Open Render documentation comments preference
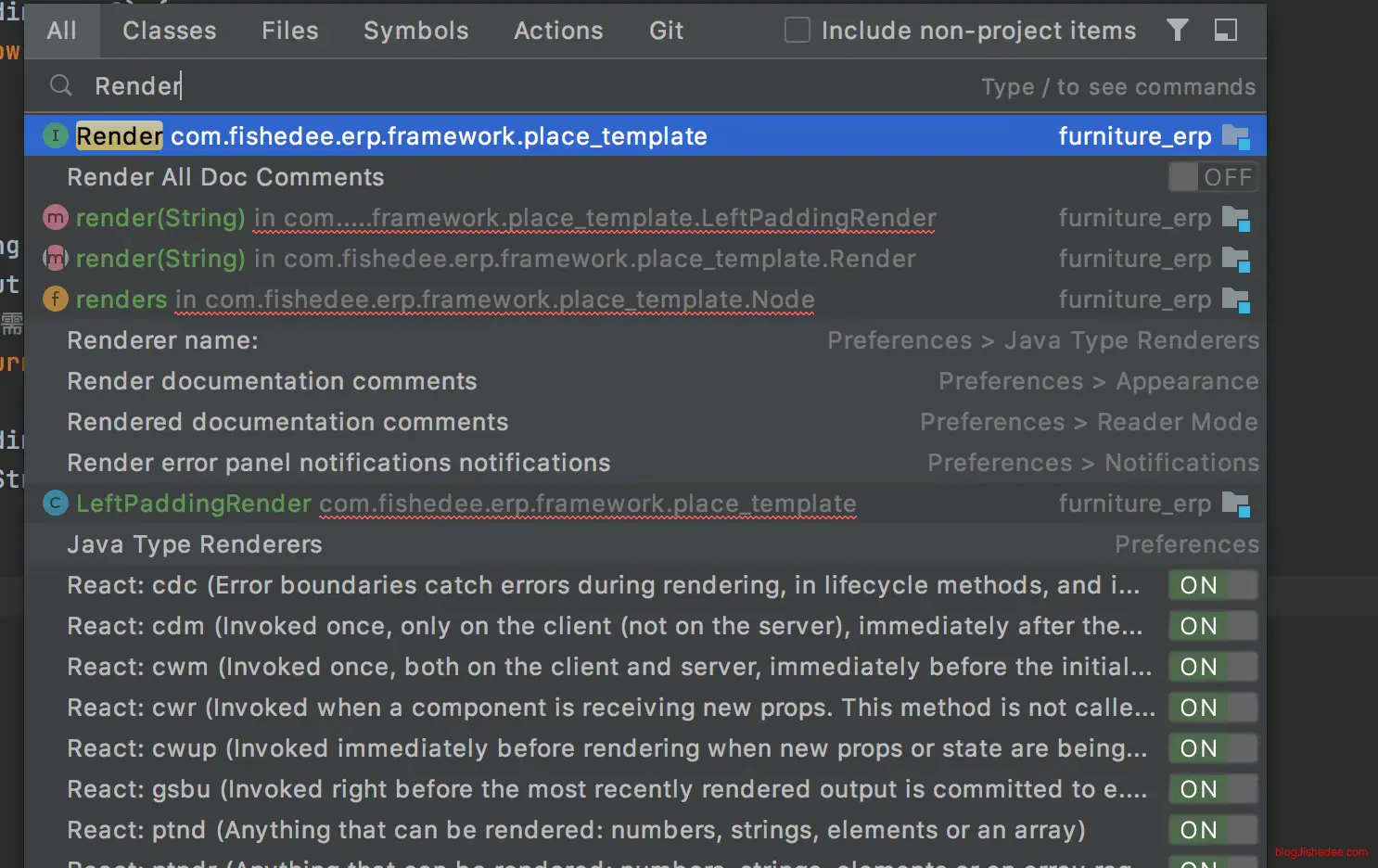Viewport: 1378px width, 868px height. click(272, 381)
